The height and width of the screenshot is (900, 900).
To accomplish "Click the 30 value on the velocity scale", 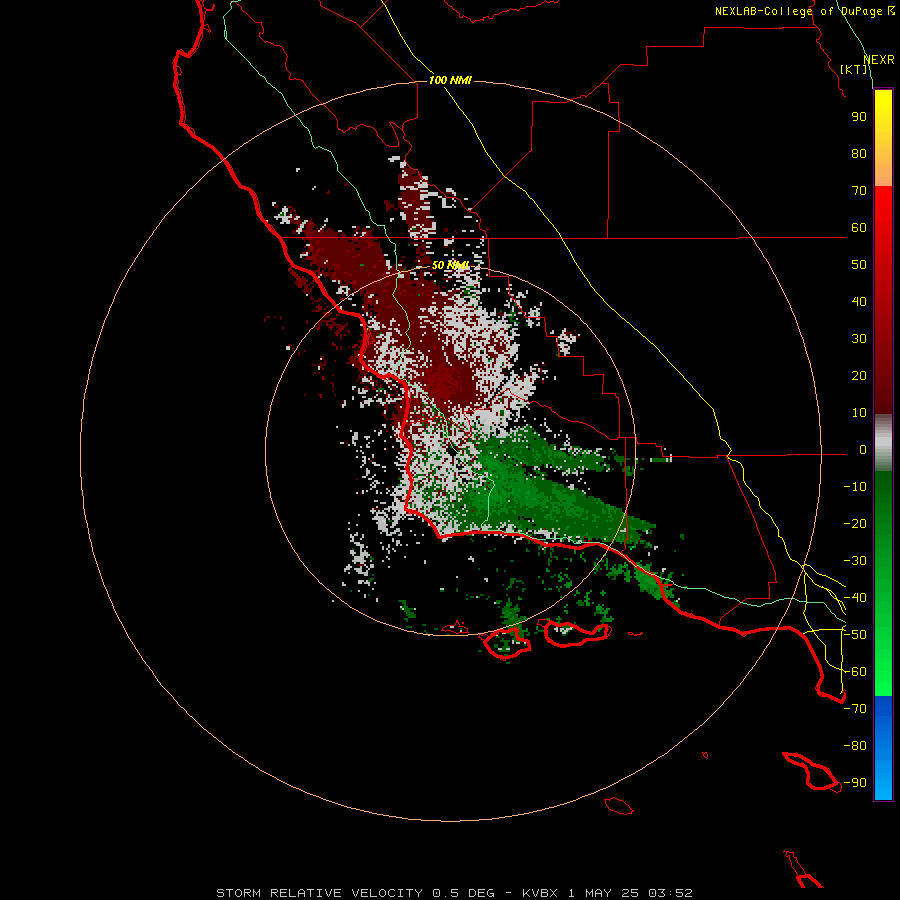I will pyautogui.click(x=859, y=339).
